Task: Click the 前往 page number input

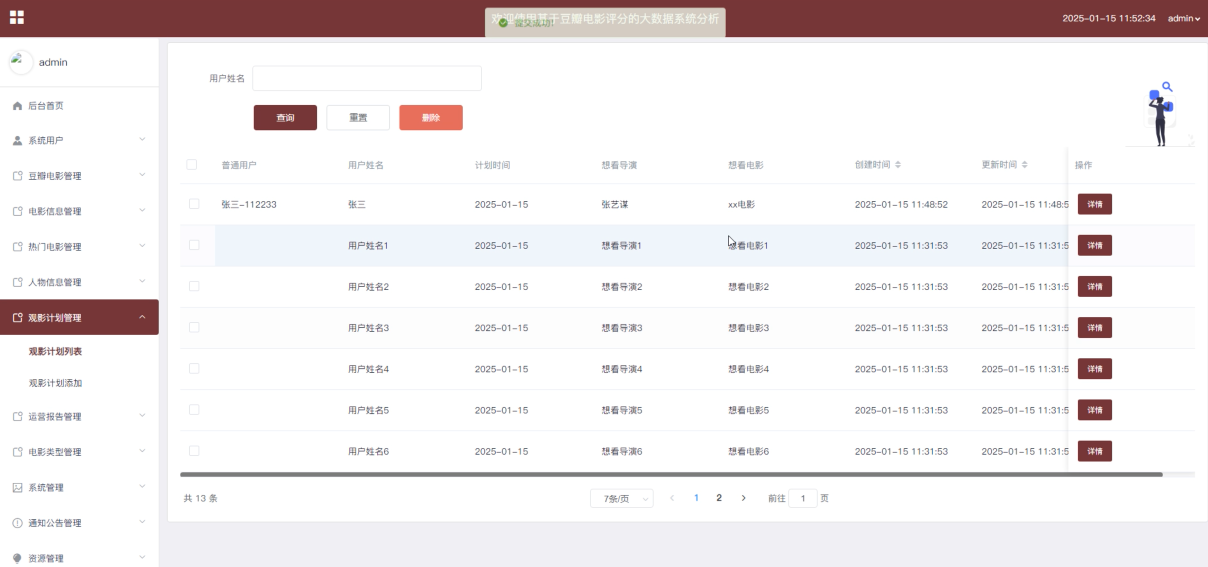Action: tap(803, 498)
